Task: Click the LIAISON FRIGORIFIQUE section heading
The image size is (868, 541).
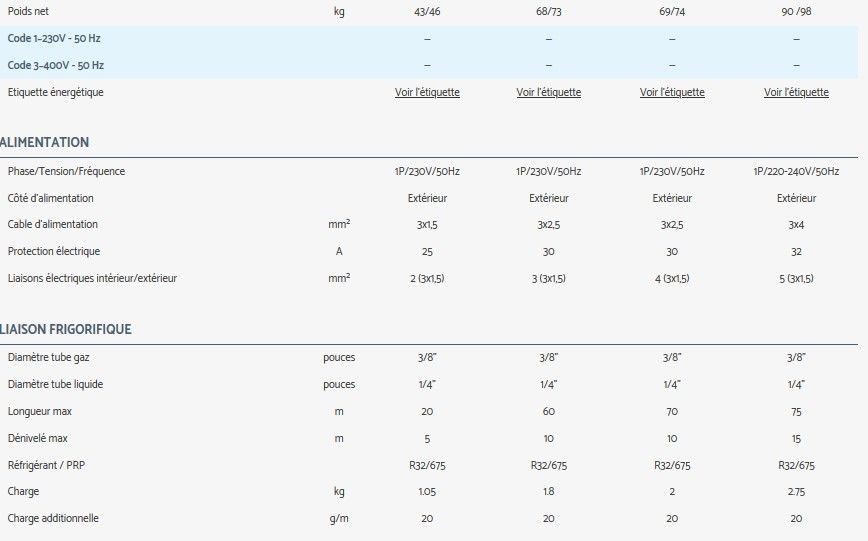Action: point(66,329)
